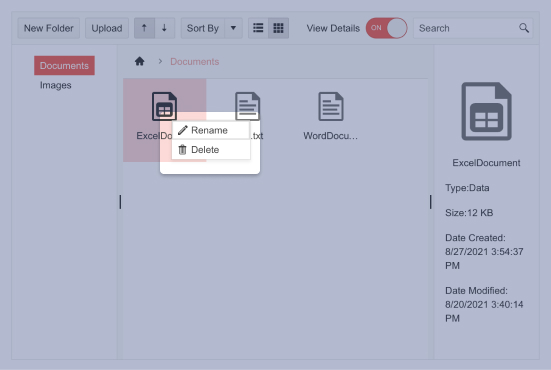Viewport: 551px width, 370px height.
Task: Click the Upload button
Action: tap(107, 28)
